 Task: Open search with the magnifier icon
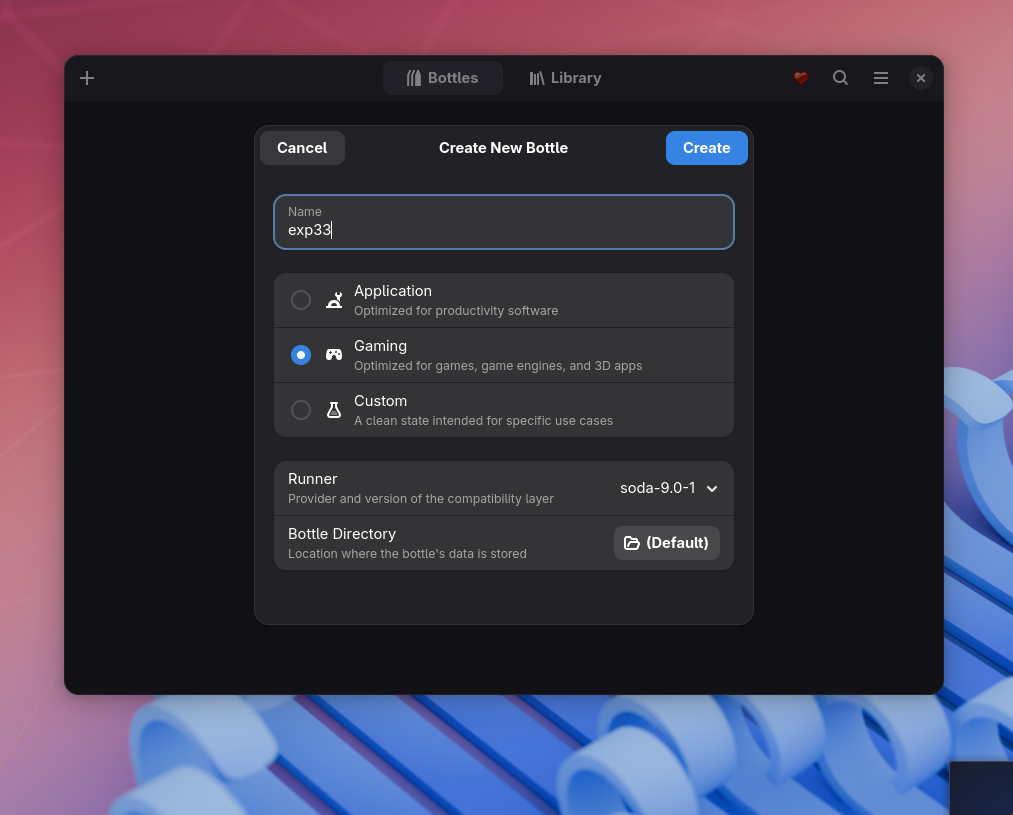(x=841, y=78)
